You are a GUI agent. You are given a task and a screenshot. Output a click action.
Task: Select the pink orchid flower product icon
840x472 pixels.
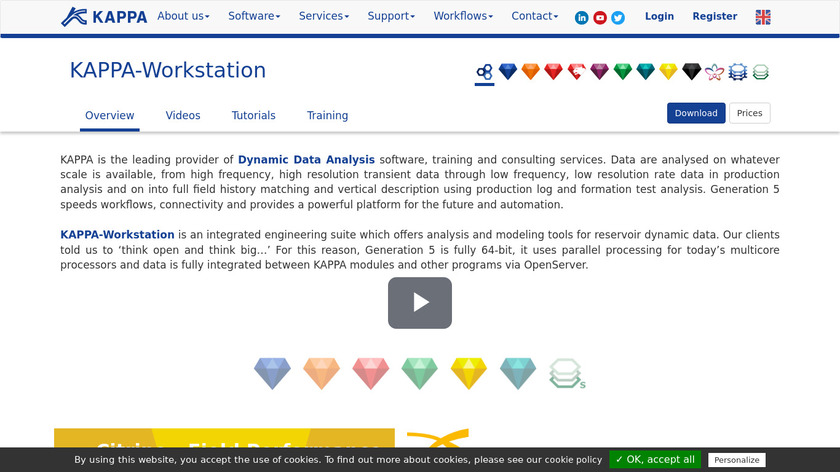tap(714, 72)
